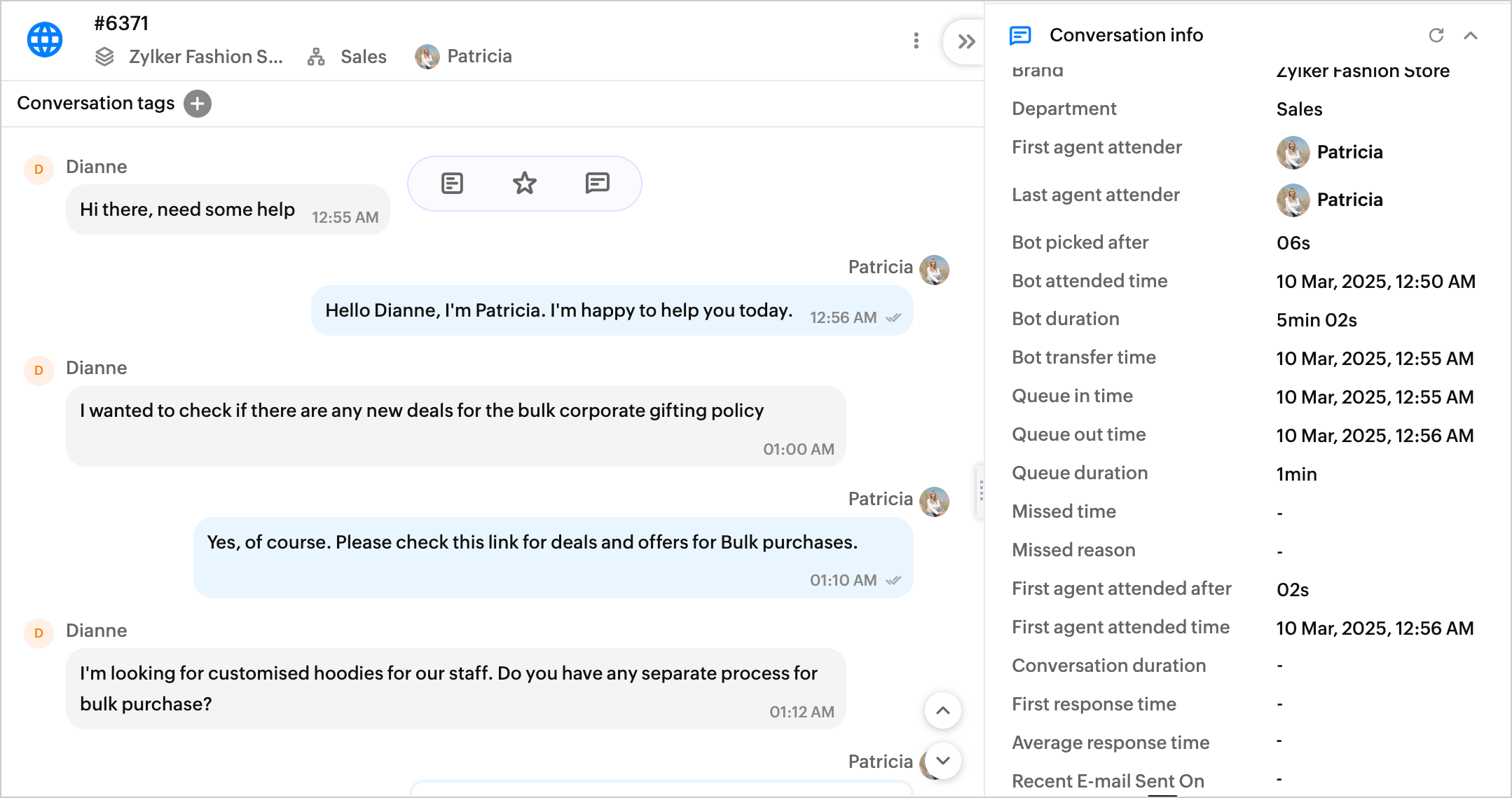Click the reply comment icon in the message action bar
Viewport: 1512px width, 798px height.
tap(597, 184)
